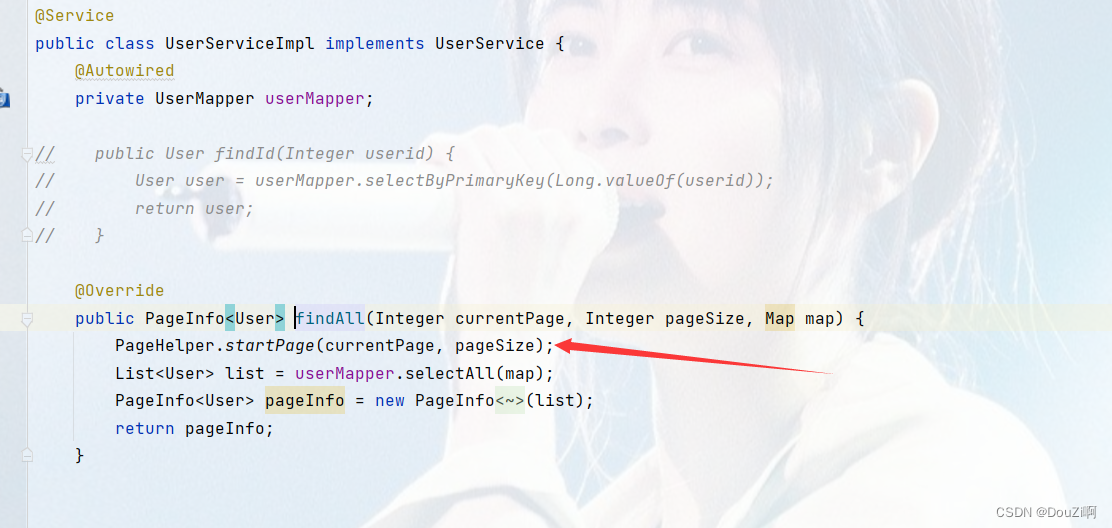Click the @Autowired annotation
The width and height of the screenshot is (1112, 528).
(x=125, y=71)
